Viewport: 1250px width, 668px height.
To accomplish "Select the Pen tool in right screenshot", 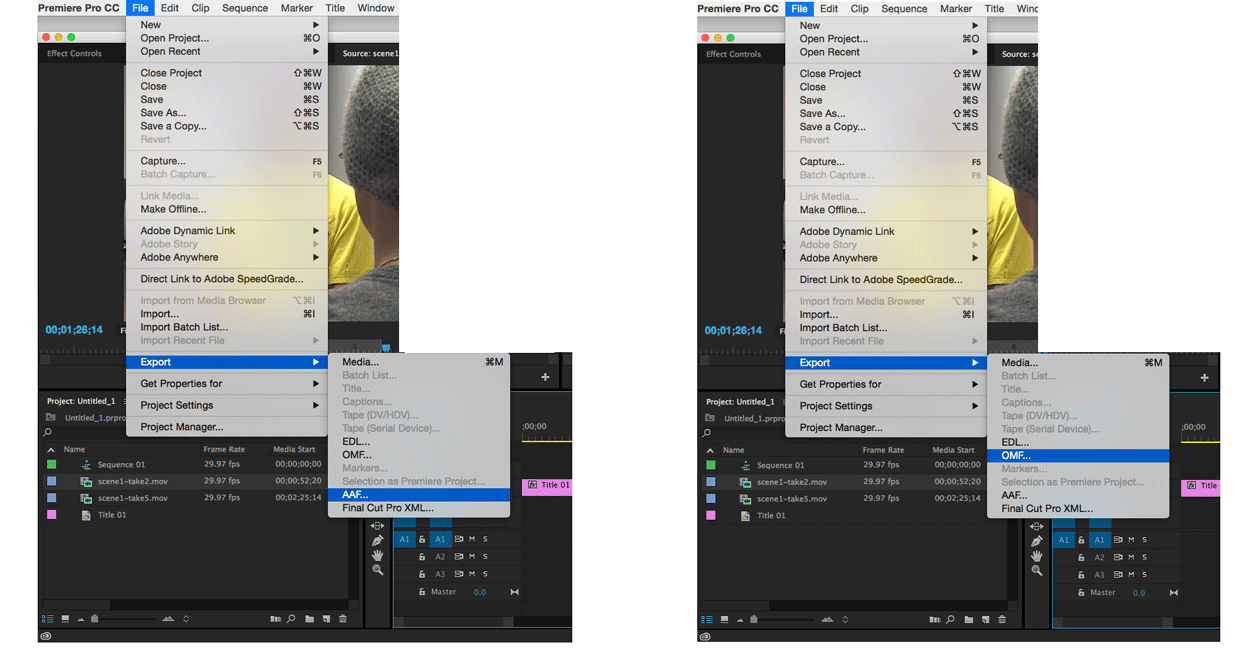I will point(1037,541).
